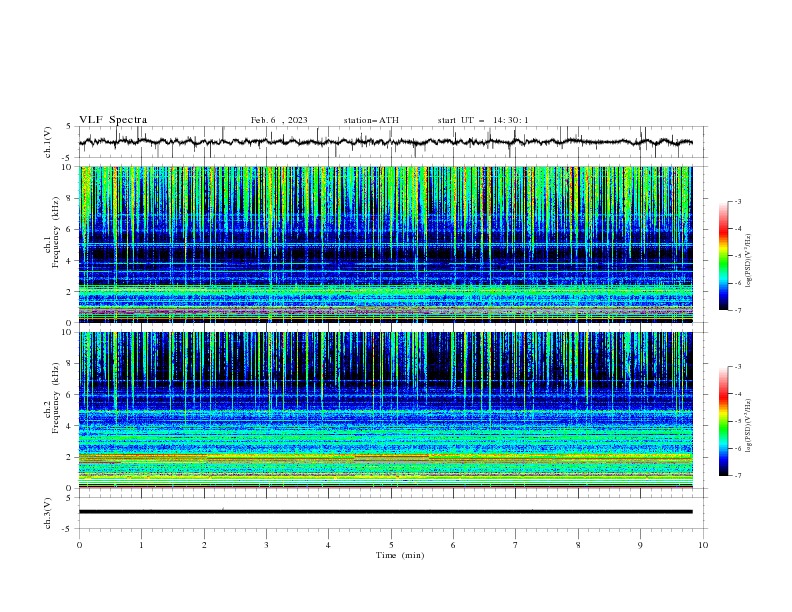Click the "-7" label on ch.1 color bar

737,310
